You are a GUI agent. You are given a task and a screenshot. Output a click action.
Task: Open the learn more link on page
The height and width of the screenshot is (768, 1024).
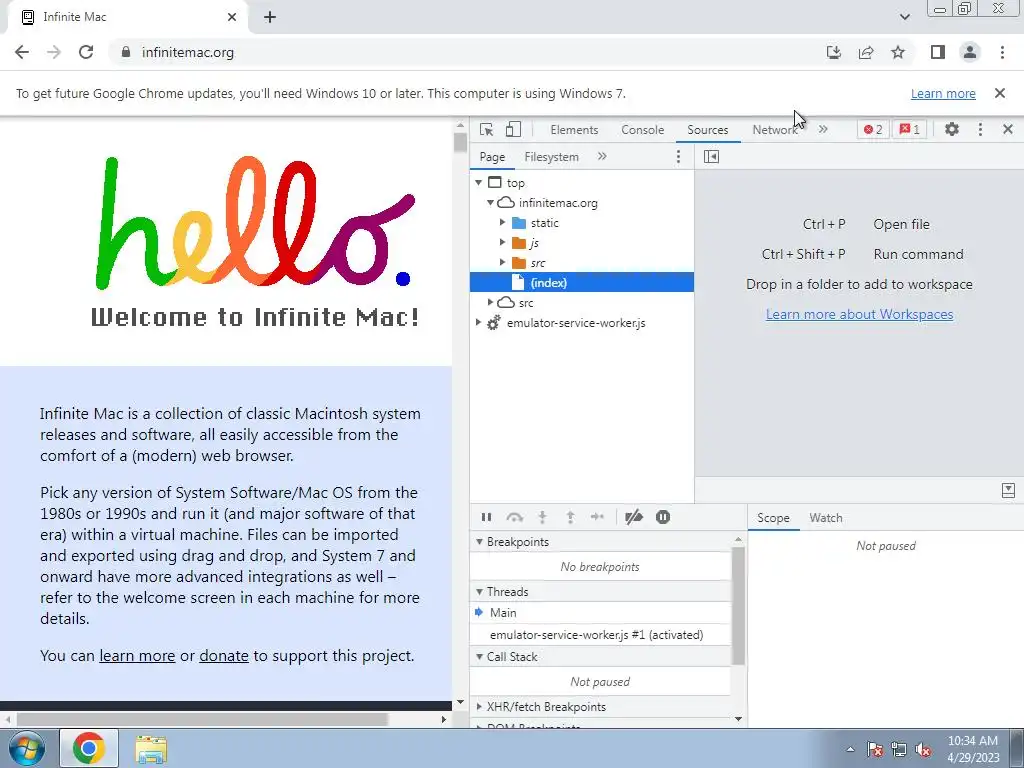coord(137,656)
